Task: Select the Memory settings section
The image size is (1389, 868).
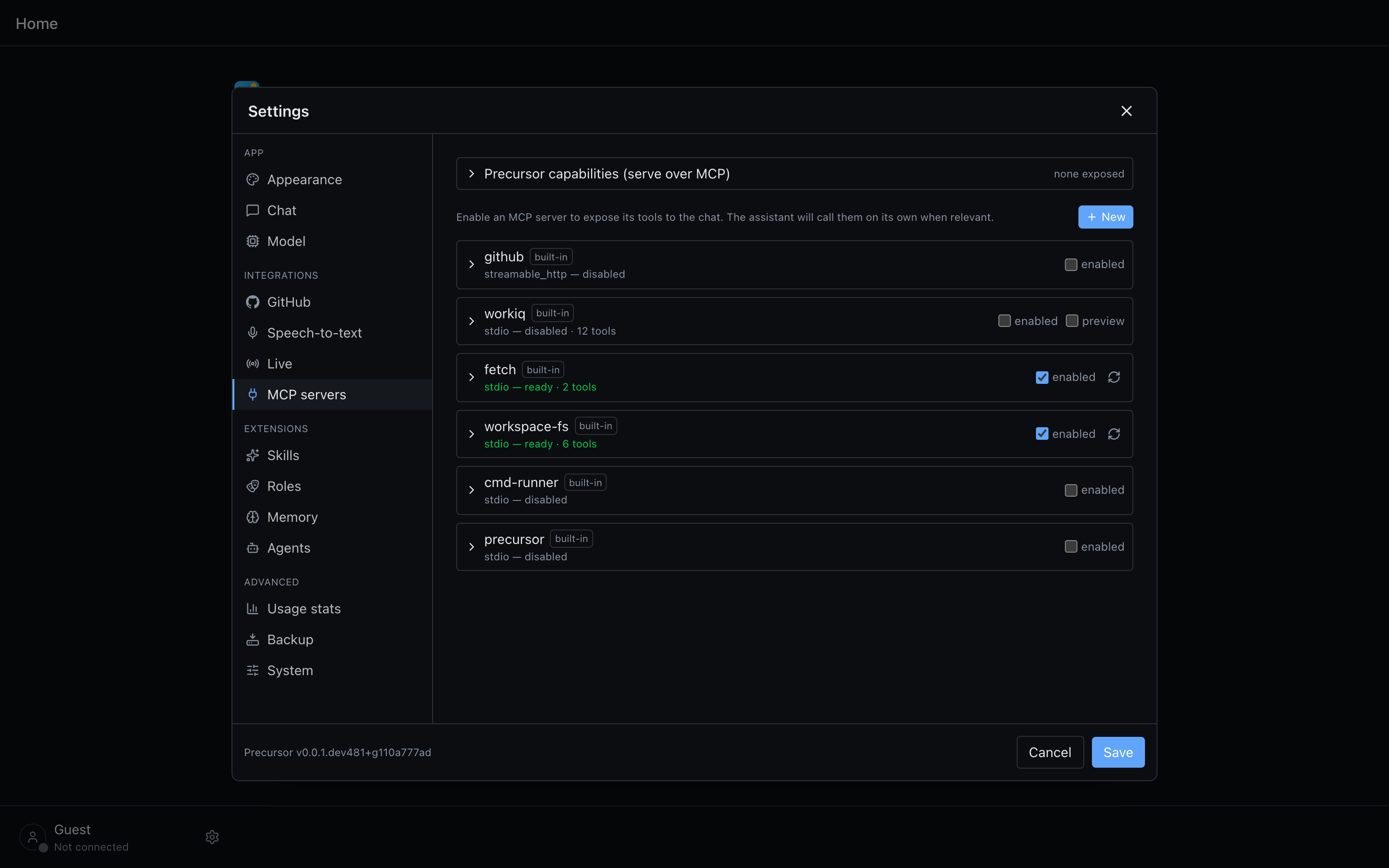Action: 332,517
